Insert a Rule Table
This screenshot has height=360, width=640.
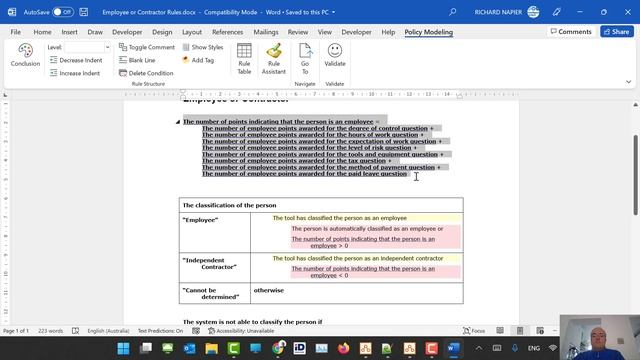[x=244, y=59]
